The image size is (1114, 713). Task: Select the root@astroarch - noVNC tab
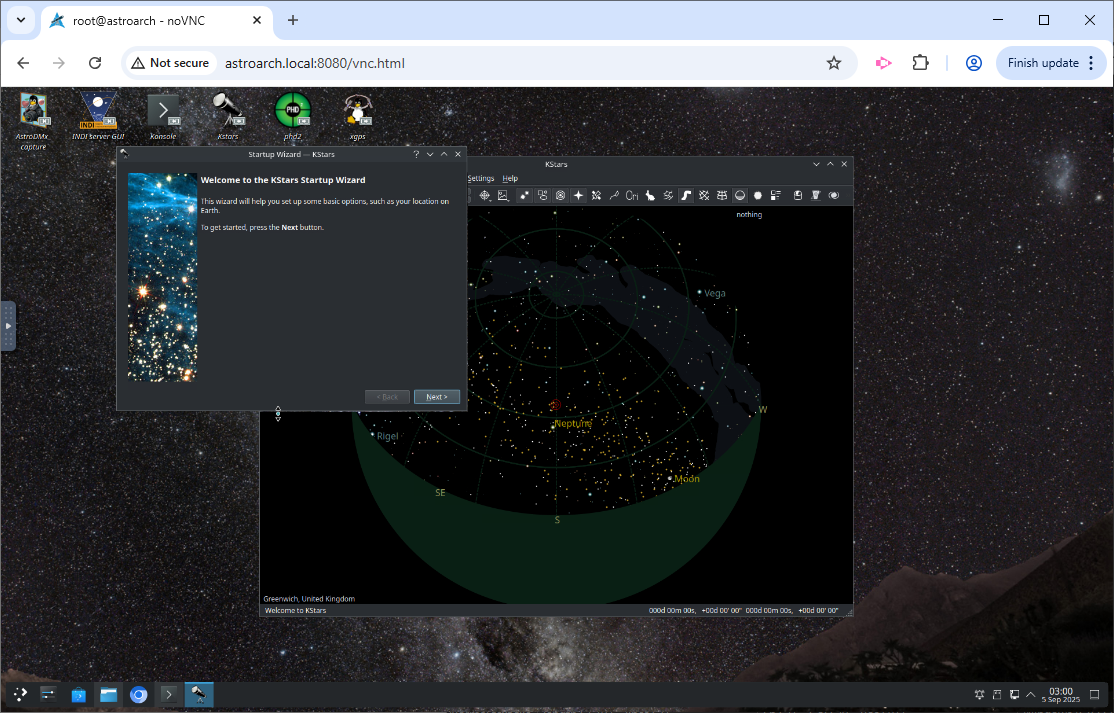pyautogui.click(x=156, y=21)
